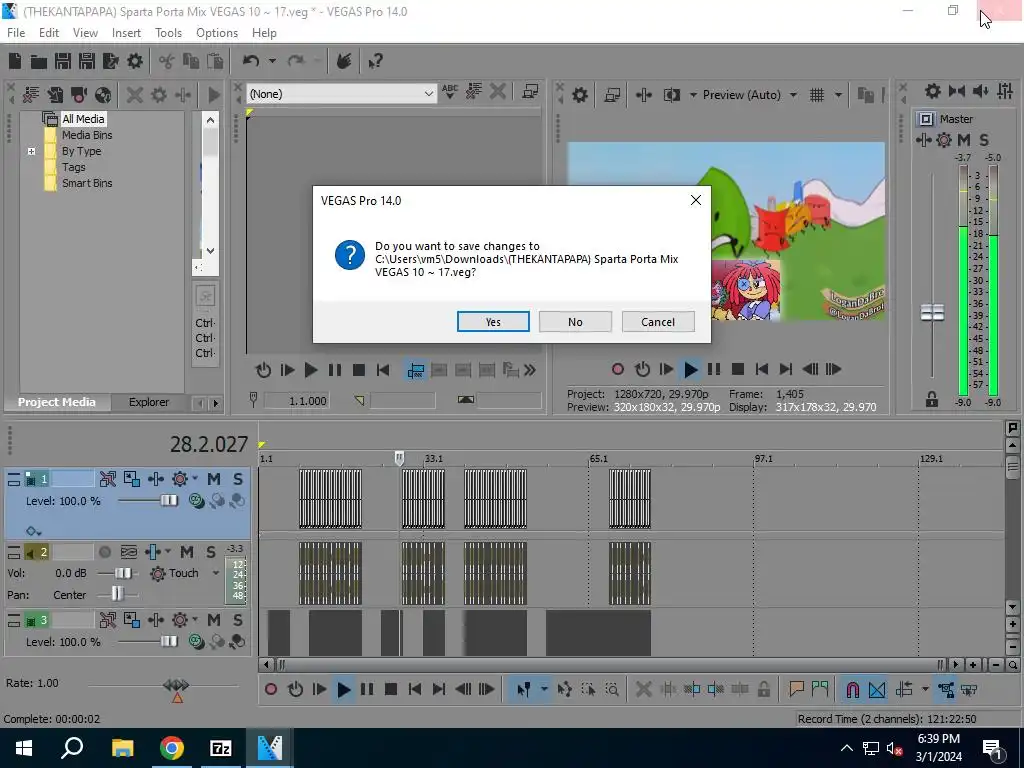Close the VEGAS Pro 14.0 dialog
1024x768 pixels.
(696, 200)
